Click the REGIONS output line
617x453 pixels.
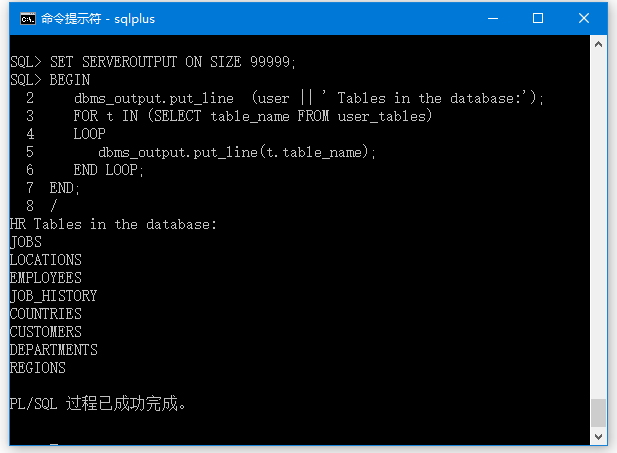pos(38,368)
